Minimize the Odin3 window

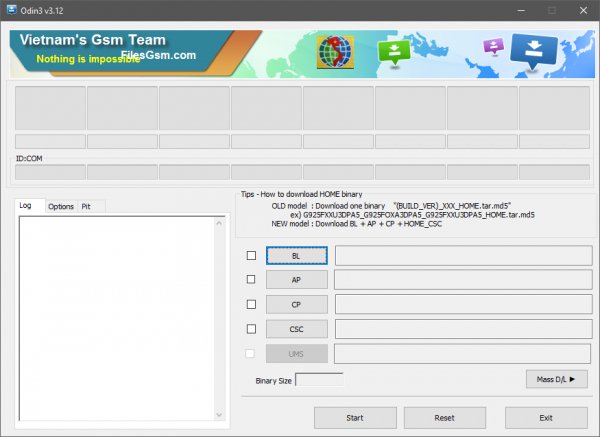[521, 10]
